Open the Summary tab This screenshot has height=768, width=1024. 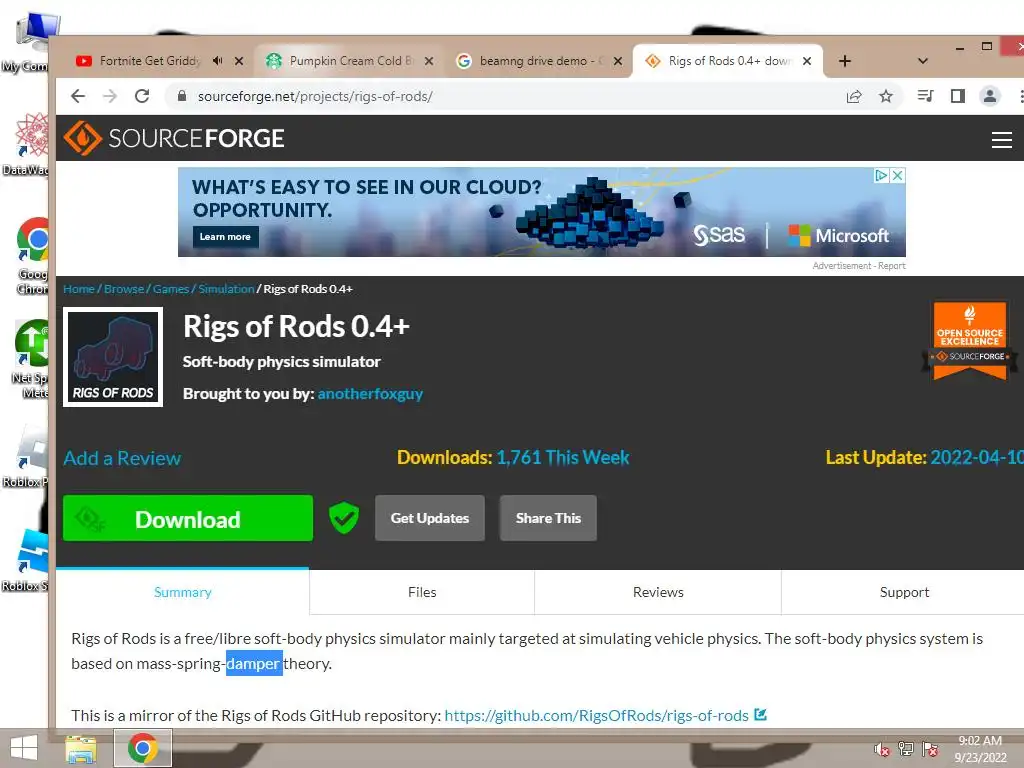click(x=182, y=592)
